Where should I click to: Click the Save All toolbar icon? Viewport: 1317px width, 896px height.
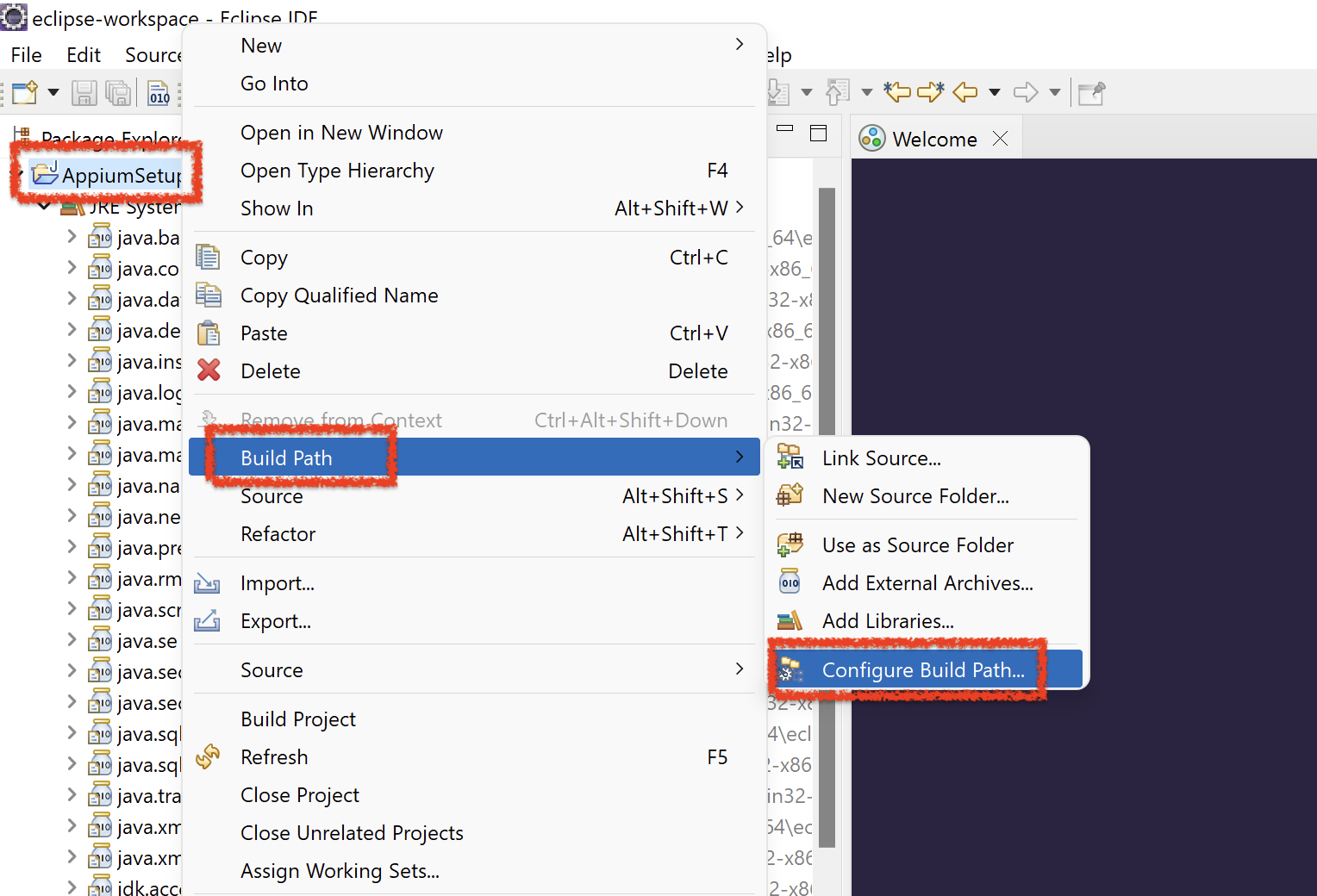(x=117, y=92)
